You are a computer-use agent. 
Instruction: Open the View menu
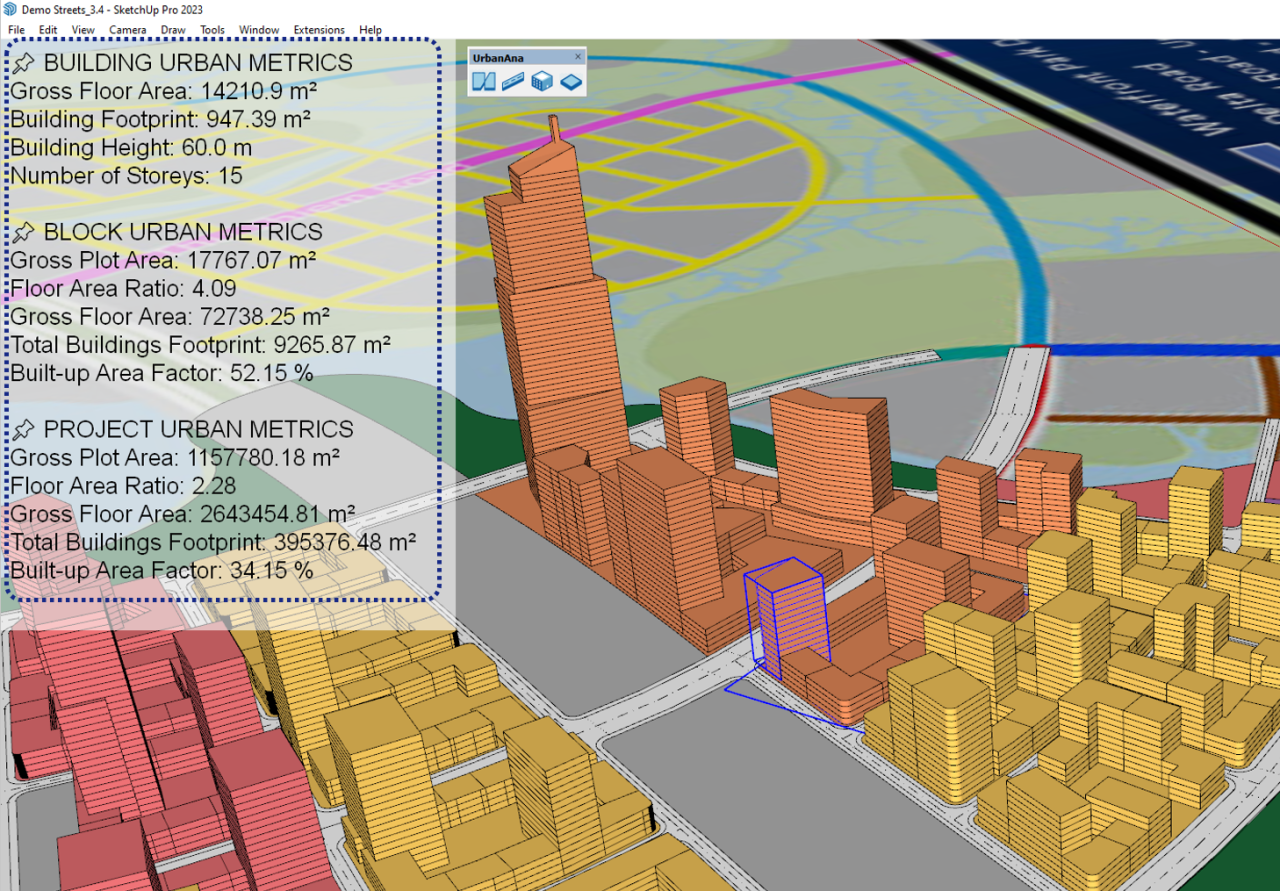tap(83, 30)
